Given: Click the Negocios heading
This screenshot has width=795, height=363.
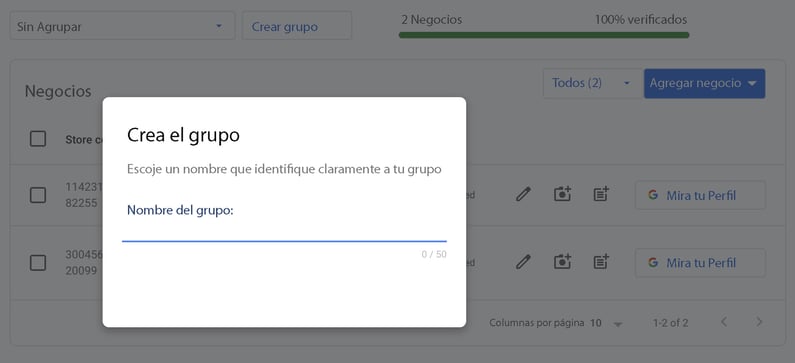Looking at the screenshot, I should 58,92.
